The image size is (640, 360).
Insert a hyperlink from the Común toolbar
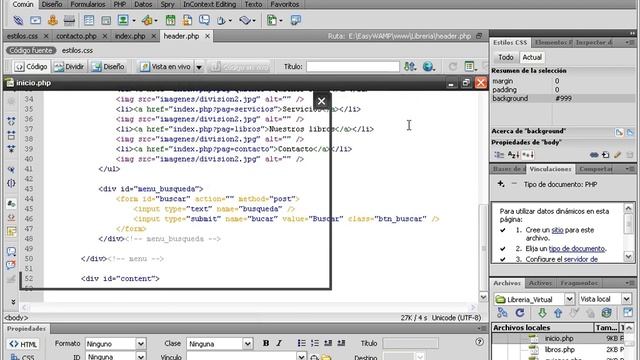[x=18, y=20]
